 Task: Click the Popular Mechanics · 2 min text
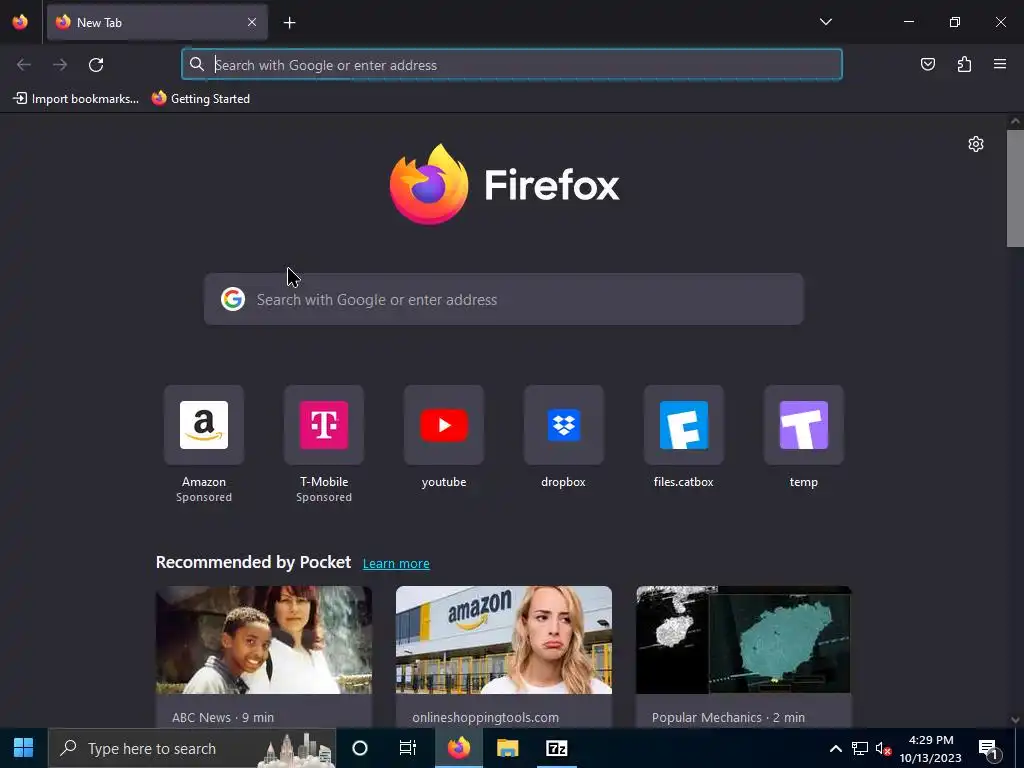[728, 717]
